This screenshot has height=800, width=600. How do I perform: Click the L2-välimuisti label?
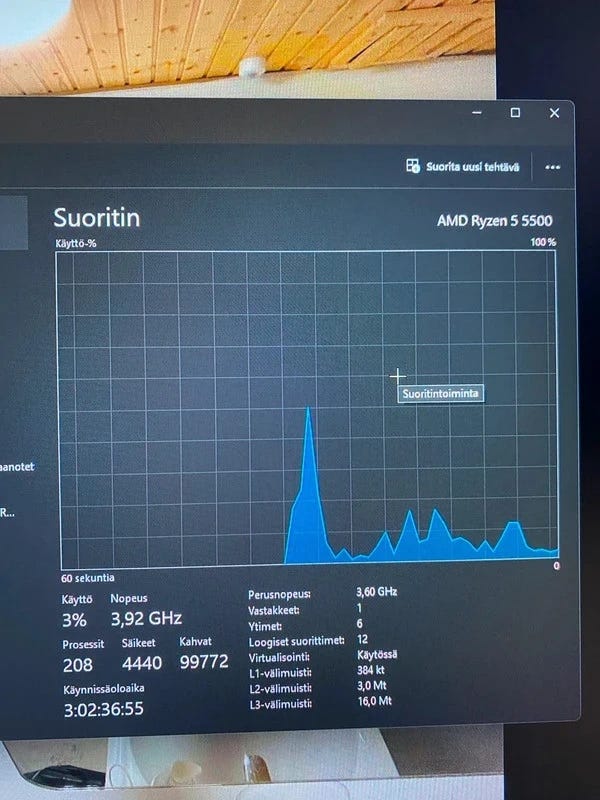click(281, 689)
